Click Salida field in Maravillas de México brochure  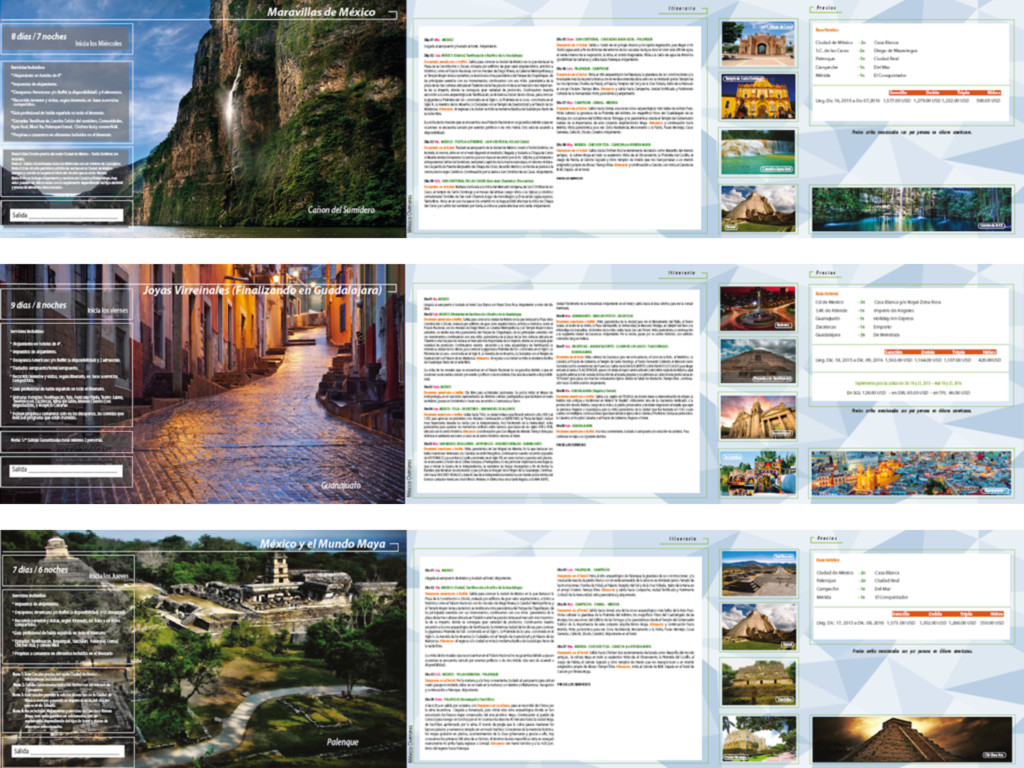[x=67, y=215]
